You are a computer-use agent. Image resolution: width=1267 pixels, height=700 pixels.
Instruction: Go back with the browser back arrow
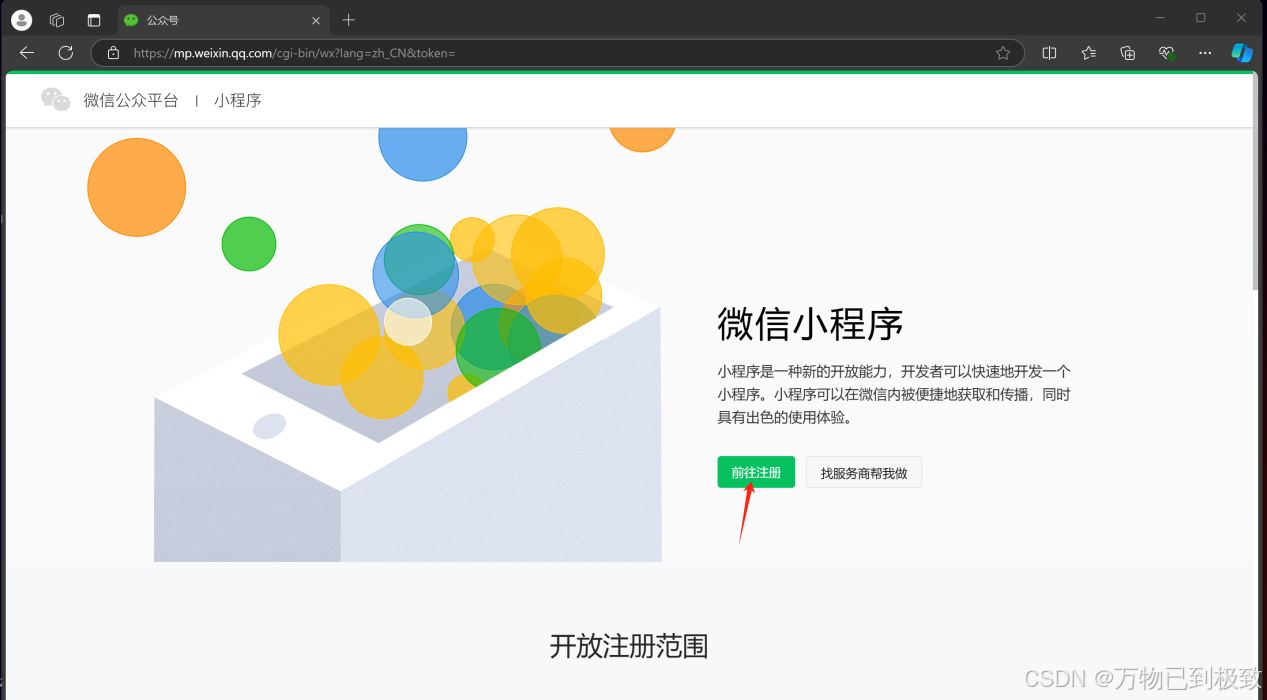pos(27,53)
